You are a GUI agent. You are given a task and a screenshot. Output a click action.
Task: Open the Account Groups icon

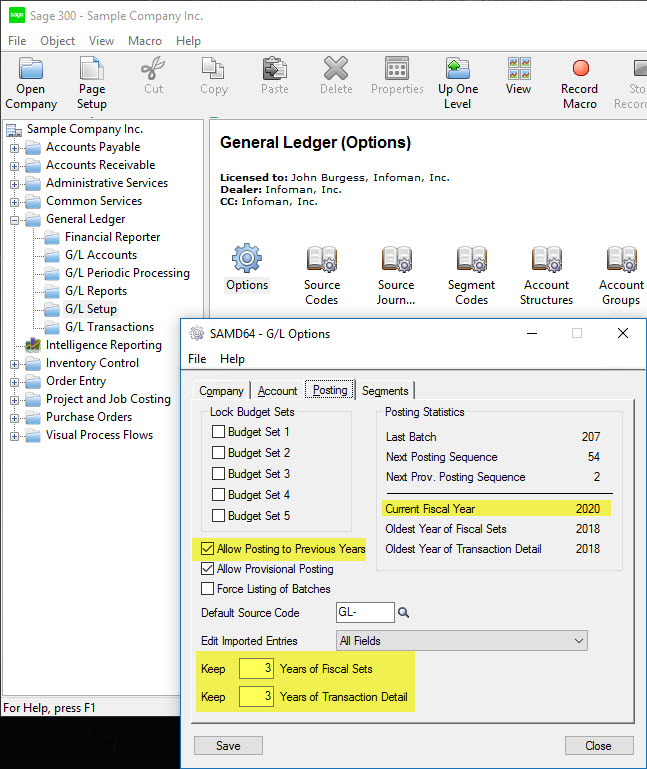[x=621, y=258]
